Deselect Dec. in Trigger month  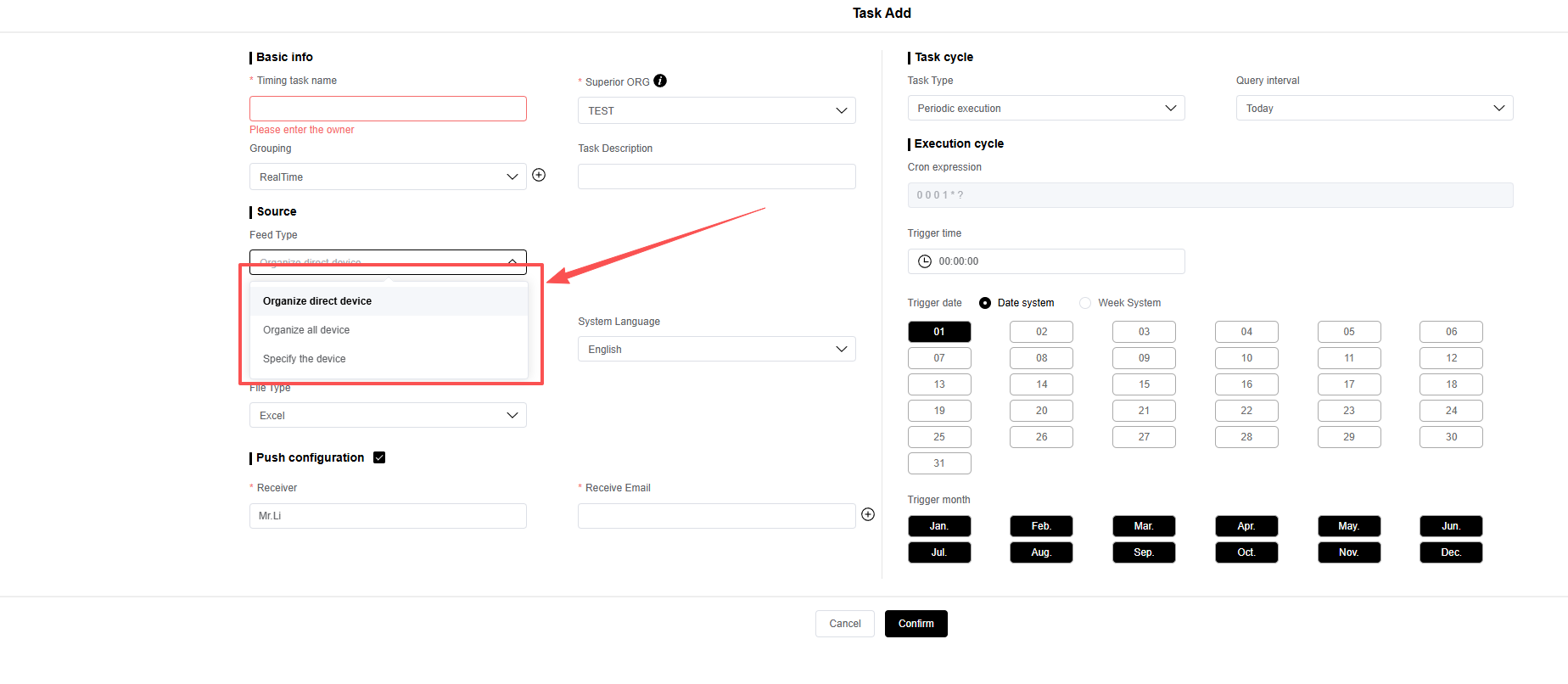pyautogui.click(x=1451, y=552)
